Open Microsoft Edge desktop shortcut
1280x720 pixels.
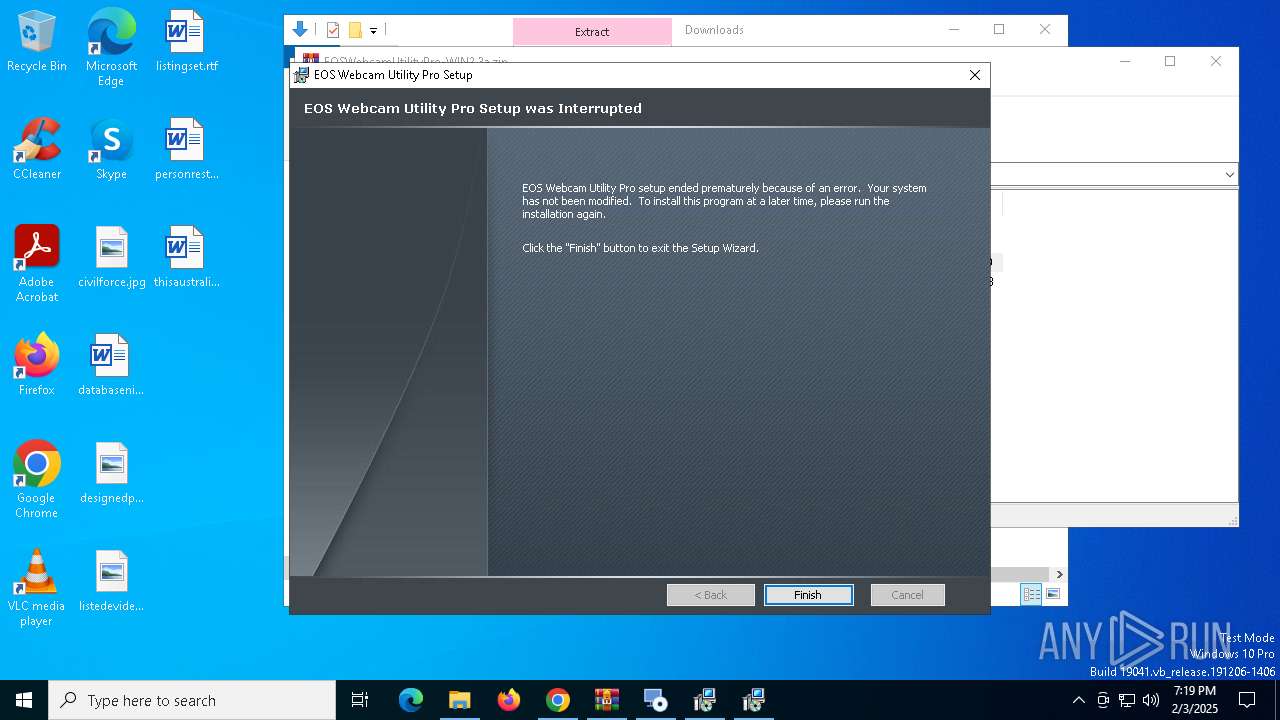(111, 48)
